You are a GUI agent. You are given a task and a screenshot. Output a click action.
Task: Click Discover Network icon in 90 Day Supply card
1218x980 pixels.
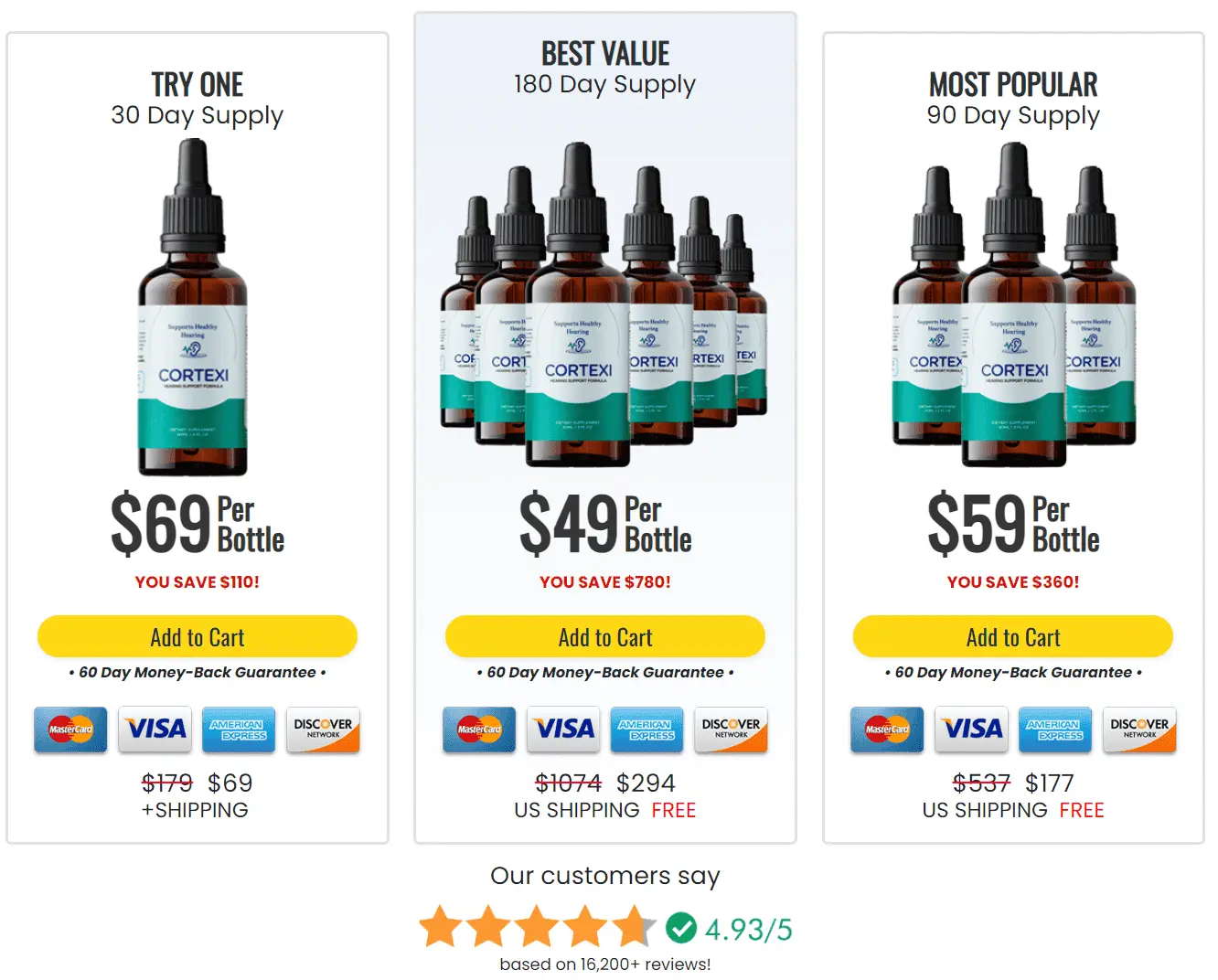pos(1139,730)
